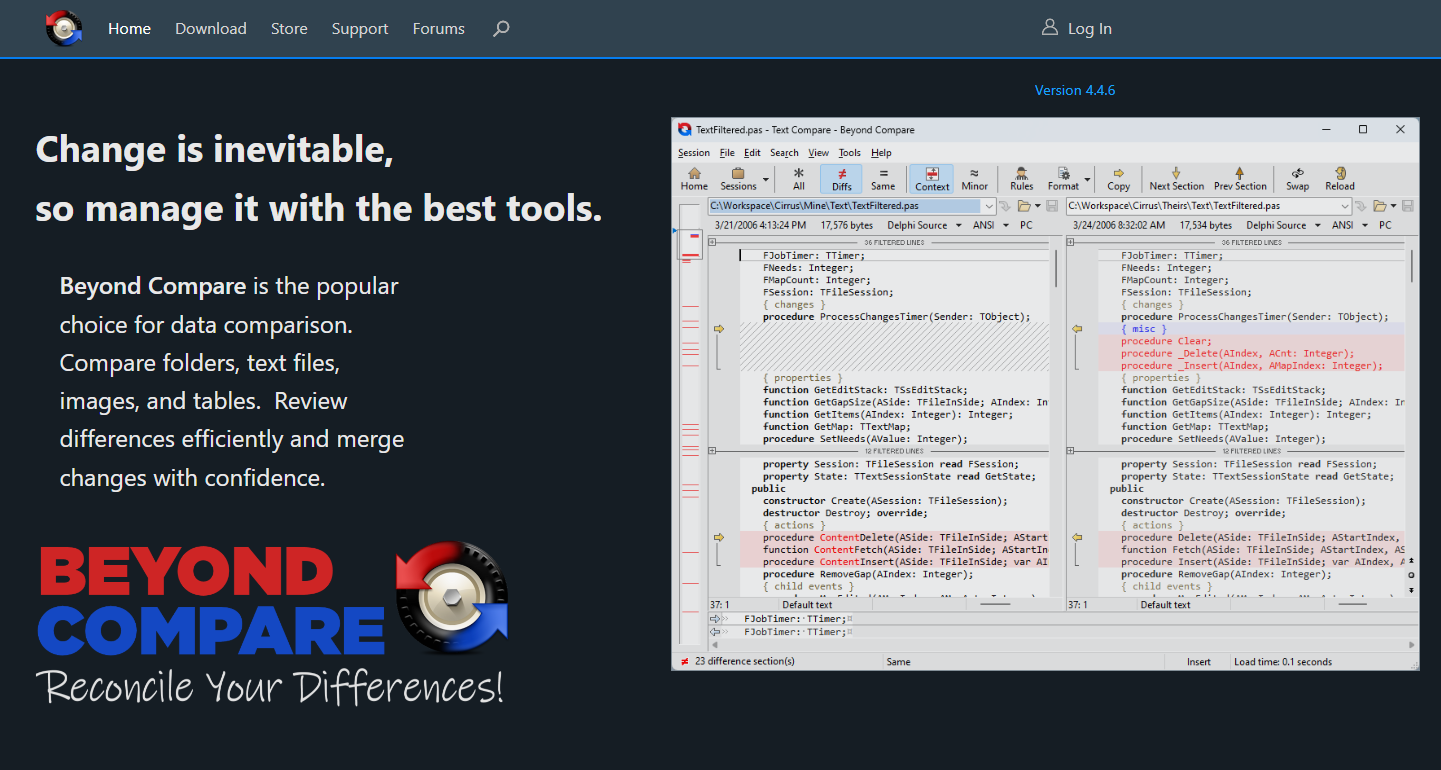This screenshot has width=1441, height=770.
Task: Click the left pane save disk icon
Action: [1052, 206]
